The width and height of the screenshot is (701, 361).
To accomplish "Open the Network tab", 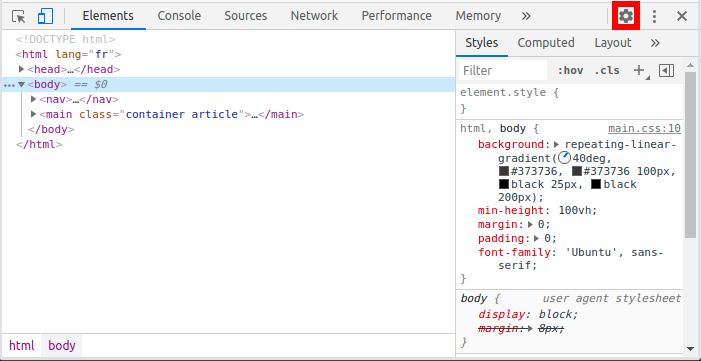I will pyautogui.click(x=314, y=16).
